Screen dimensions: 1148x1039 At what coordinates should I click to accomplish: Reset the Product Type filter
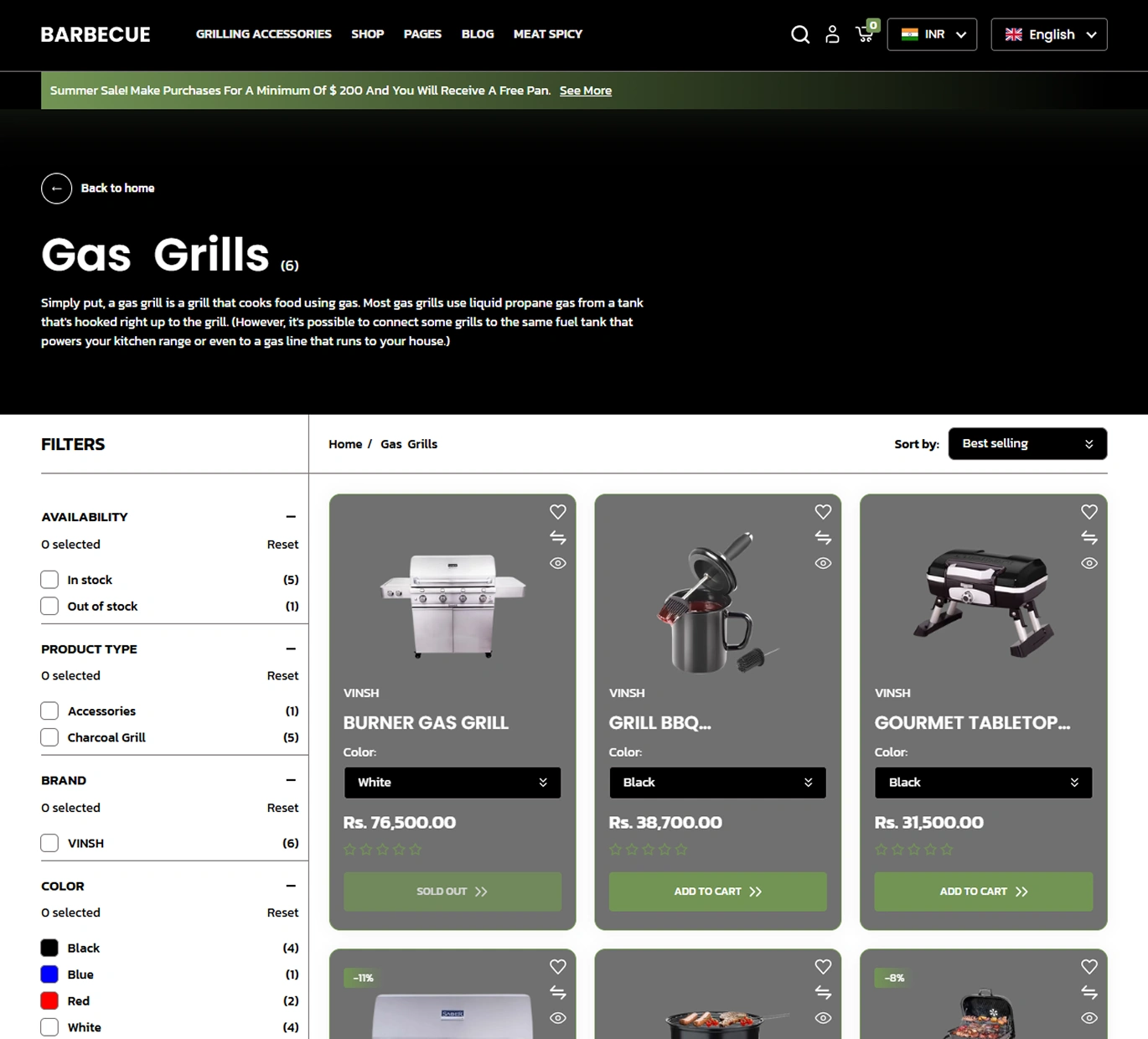pyautogui.click(x=282, y=675)
